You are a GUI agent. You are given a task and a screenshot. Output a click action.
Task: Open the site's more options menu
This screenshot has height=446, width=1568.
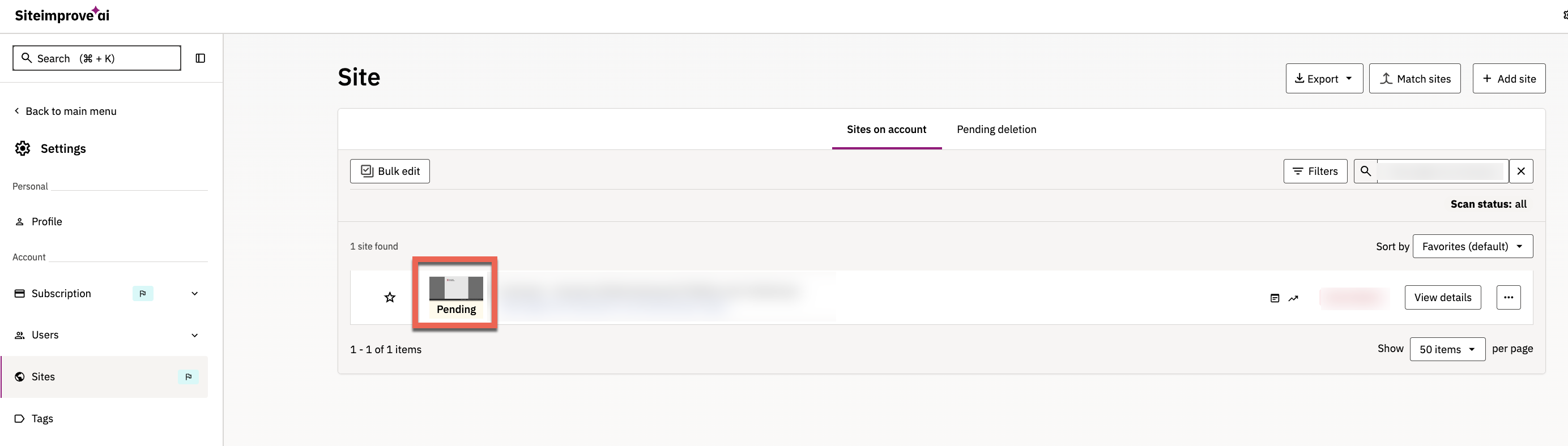pos(1509,298)
